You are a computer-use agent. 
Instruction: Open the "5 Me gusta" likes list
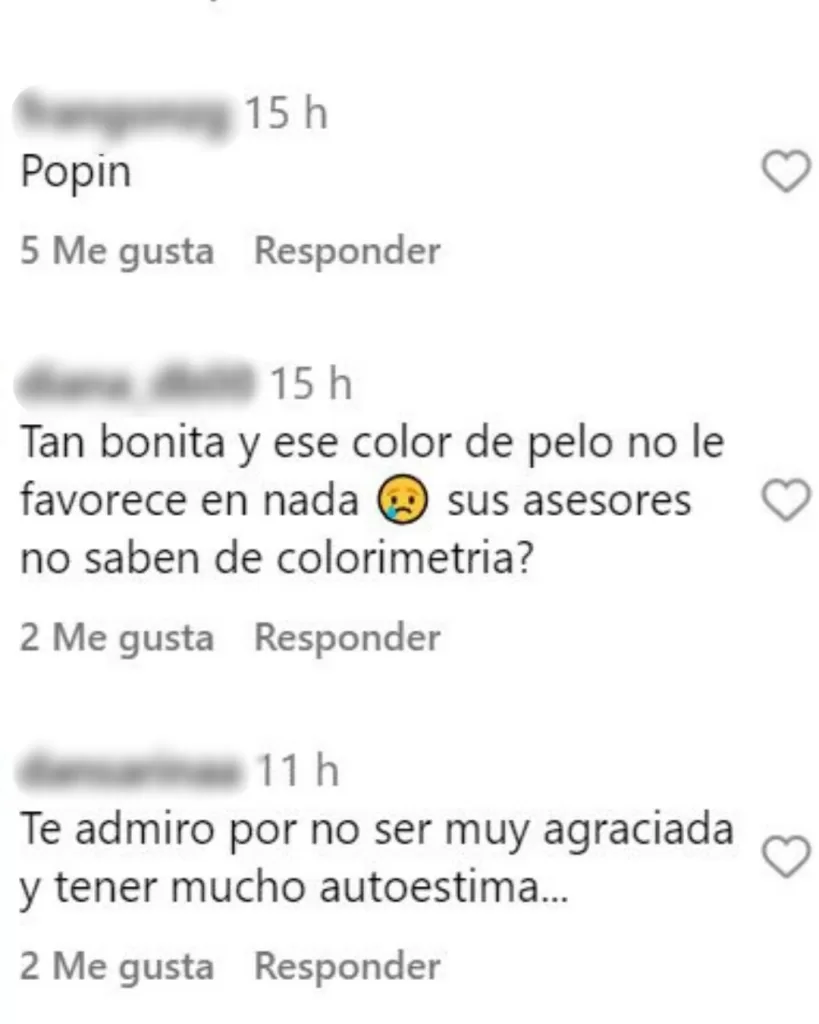click(x=117, y=251)
